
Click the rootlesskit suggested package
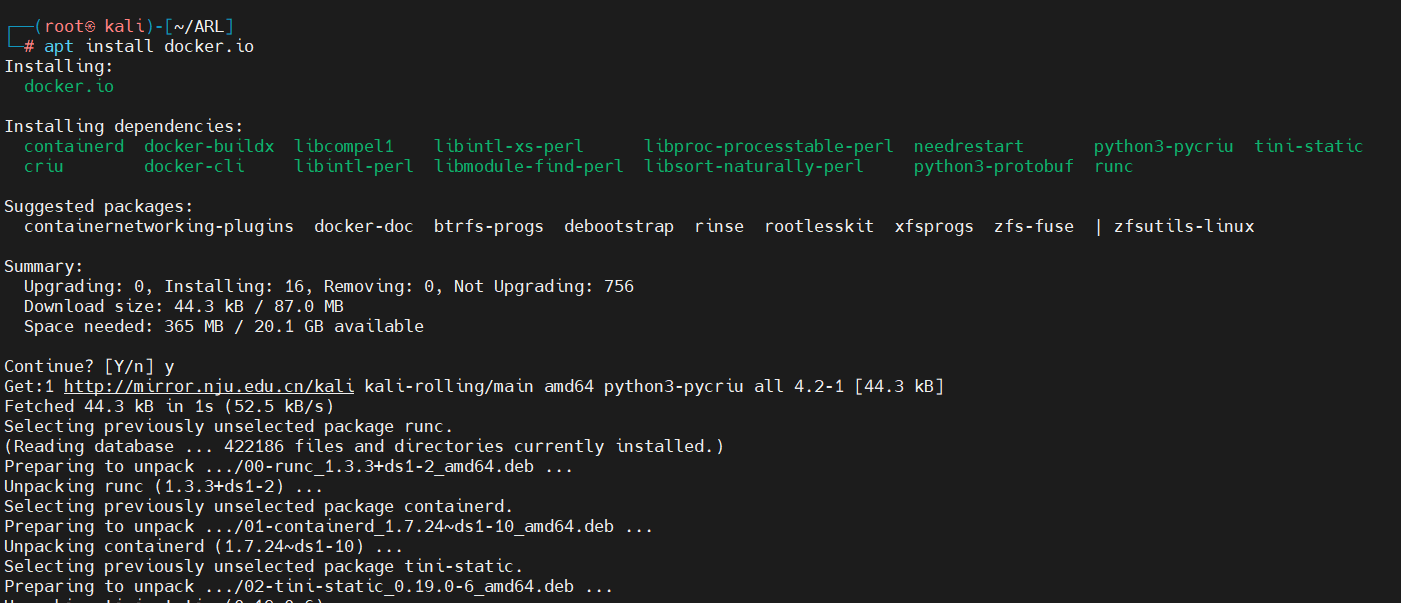pos(819,227)
